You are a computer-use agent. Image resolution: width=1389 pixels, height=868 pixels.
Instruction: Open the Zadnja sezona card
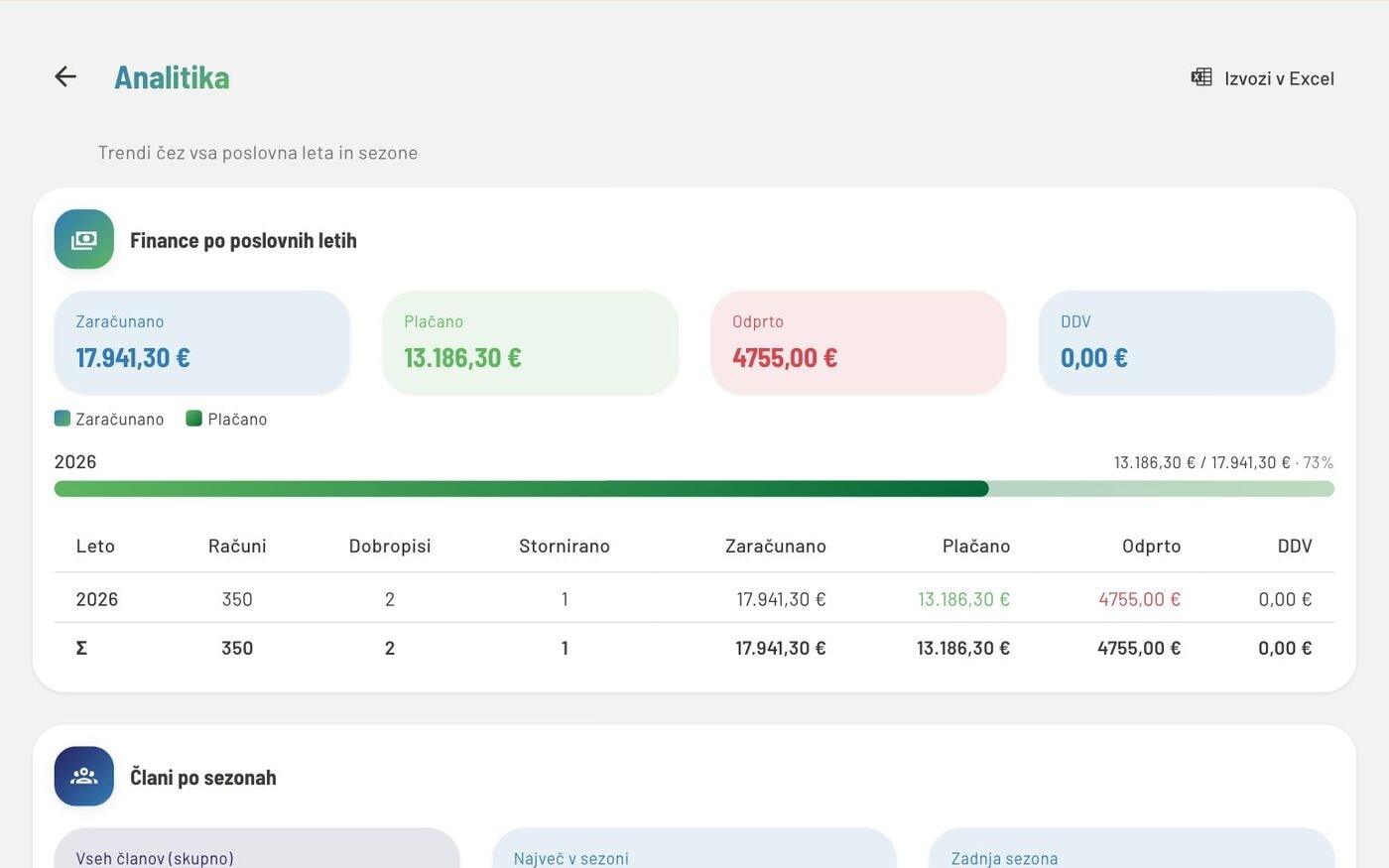click(x=1132, y=848)
